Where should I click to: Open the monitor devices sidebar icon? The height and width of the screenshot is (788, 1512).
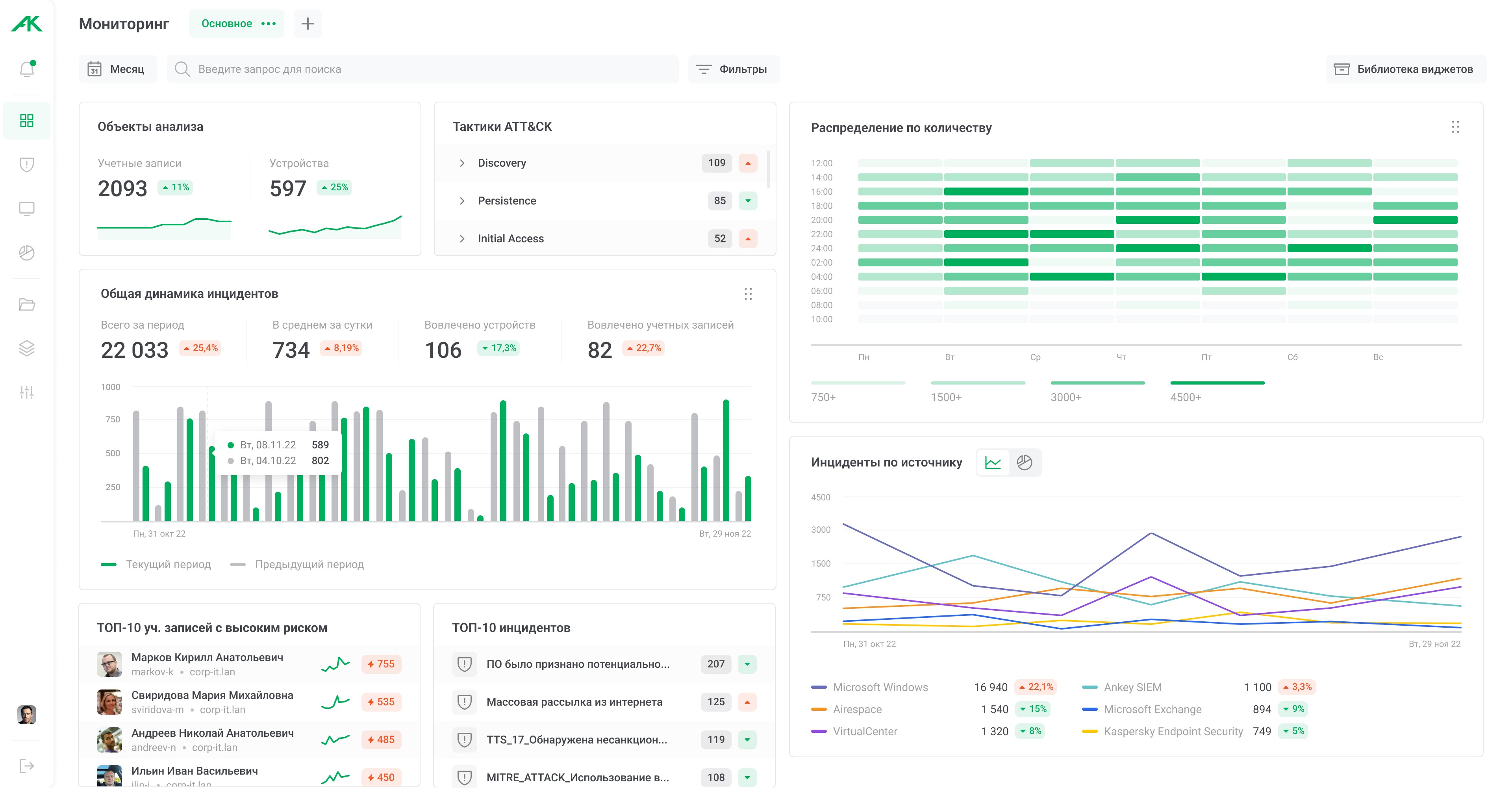click(x=26, y=208)
